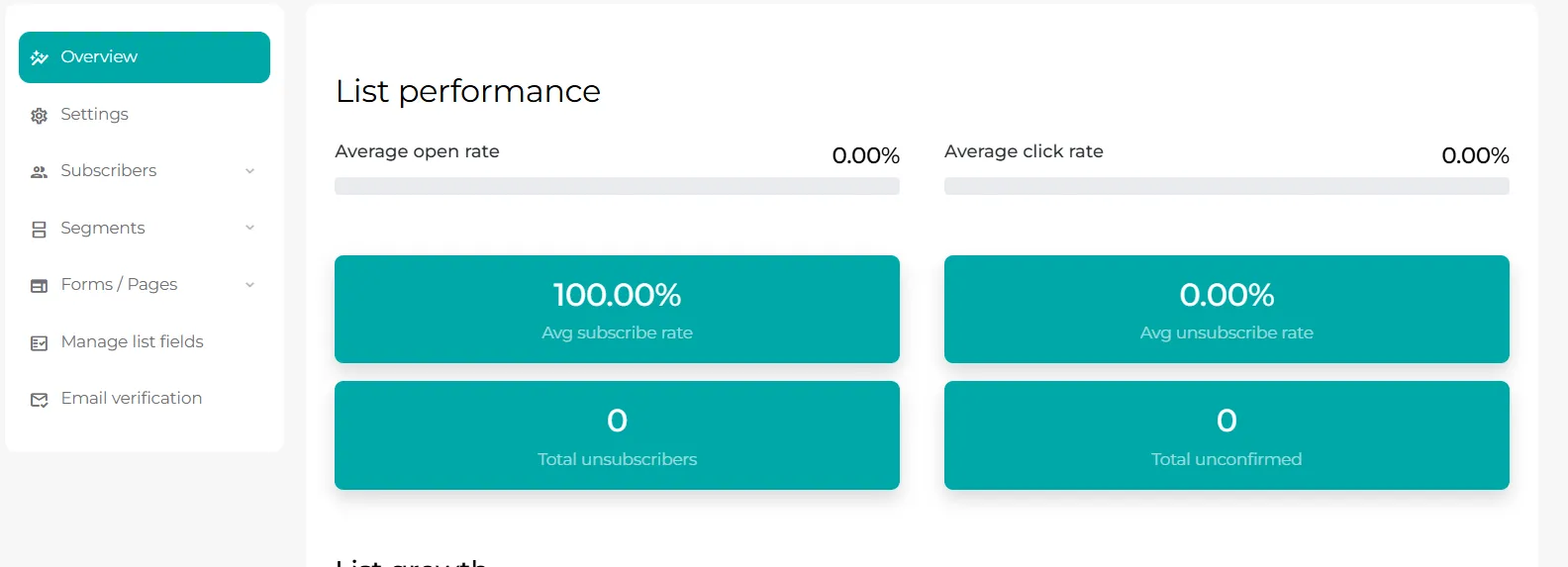The width and height of the screenshot is (1568, 567).
Task: Click the Avg unsubscribe rate card
Action: click(1226, 310)
